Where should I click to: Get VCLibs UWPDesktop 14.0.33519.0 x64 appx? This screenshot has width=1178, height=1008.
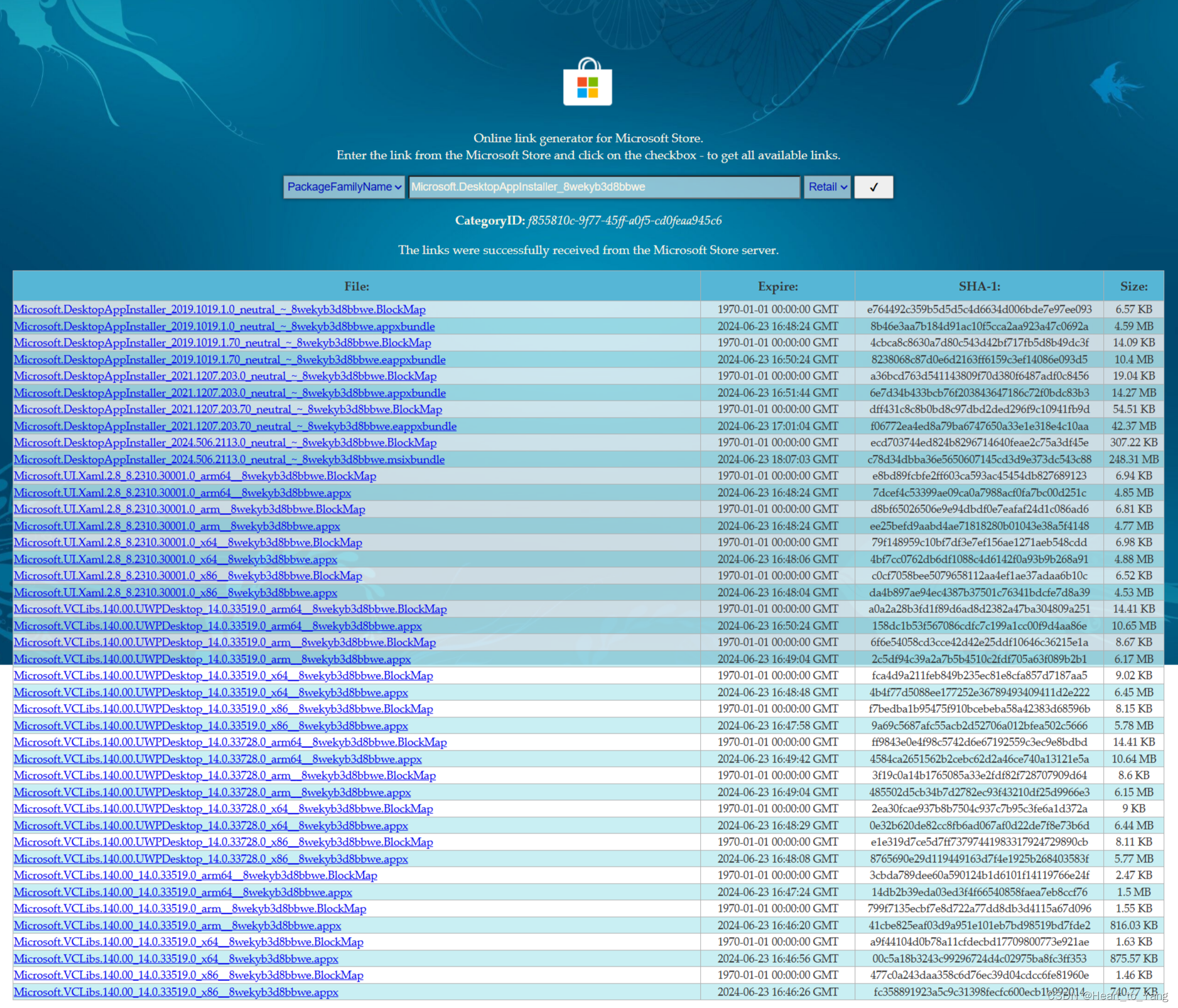point(211,693)
